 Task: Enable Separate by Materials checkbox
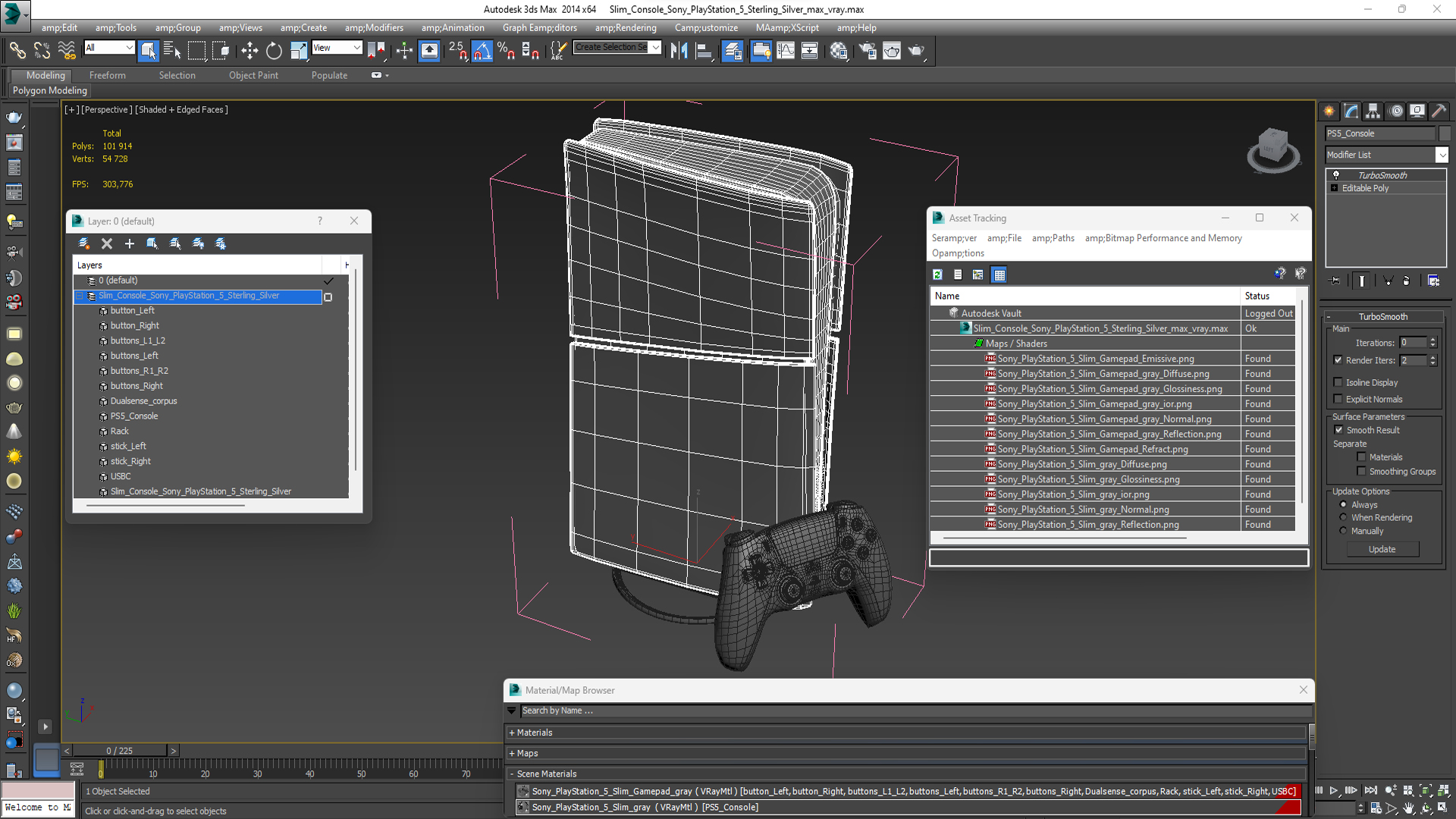(1362, 457)
